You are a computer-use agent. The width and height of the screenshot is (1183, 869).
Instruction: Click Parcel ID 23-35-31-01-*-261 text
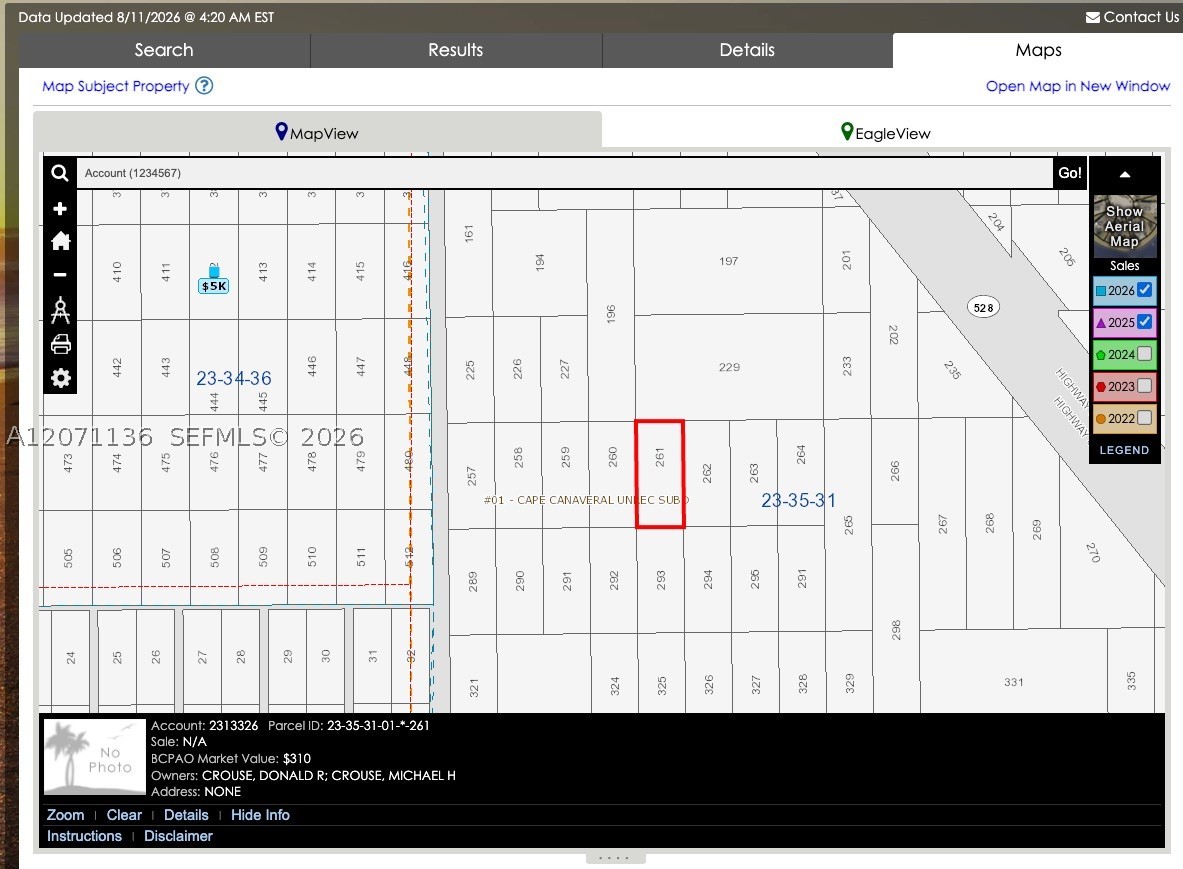click(x=349, y=726)
